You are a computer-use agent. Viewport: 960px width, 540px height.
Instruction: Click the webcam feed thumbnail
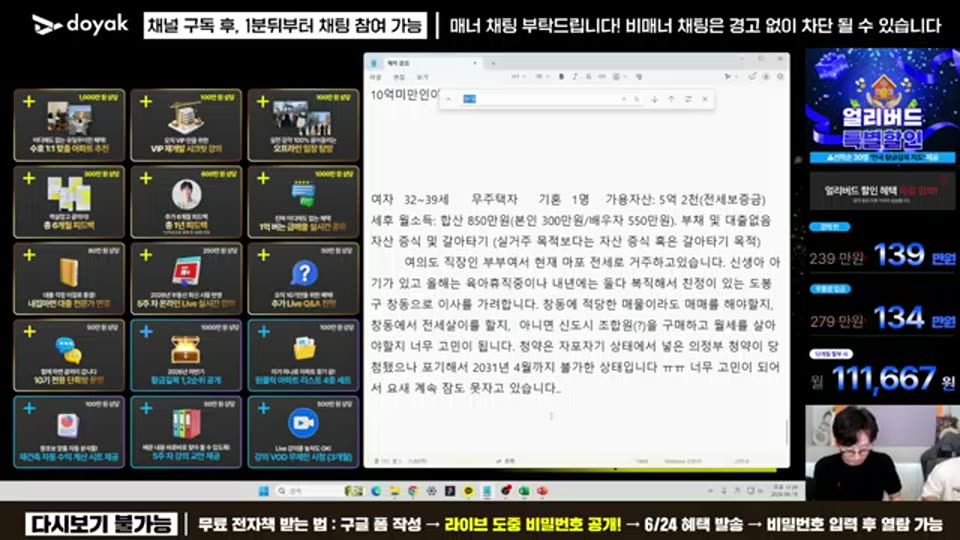(x=882, y=453)
